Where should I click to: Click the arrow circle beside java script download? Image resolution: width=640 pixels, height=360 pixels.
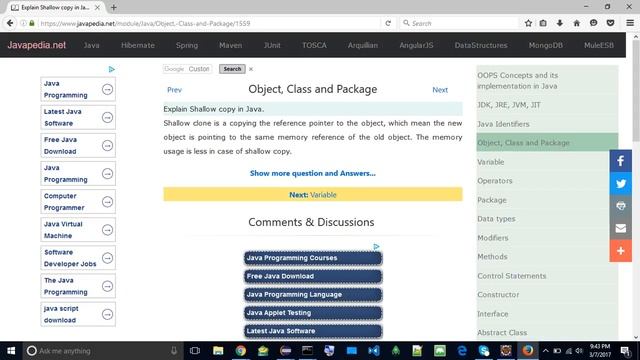click(107, 314)
